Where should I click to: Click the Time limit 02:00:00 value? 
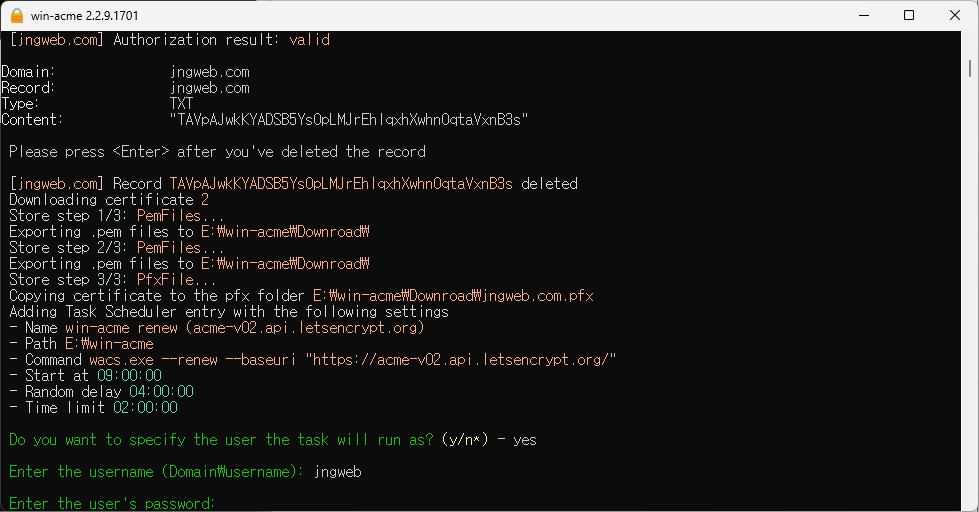(x=145, y=408)
